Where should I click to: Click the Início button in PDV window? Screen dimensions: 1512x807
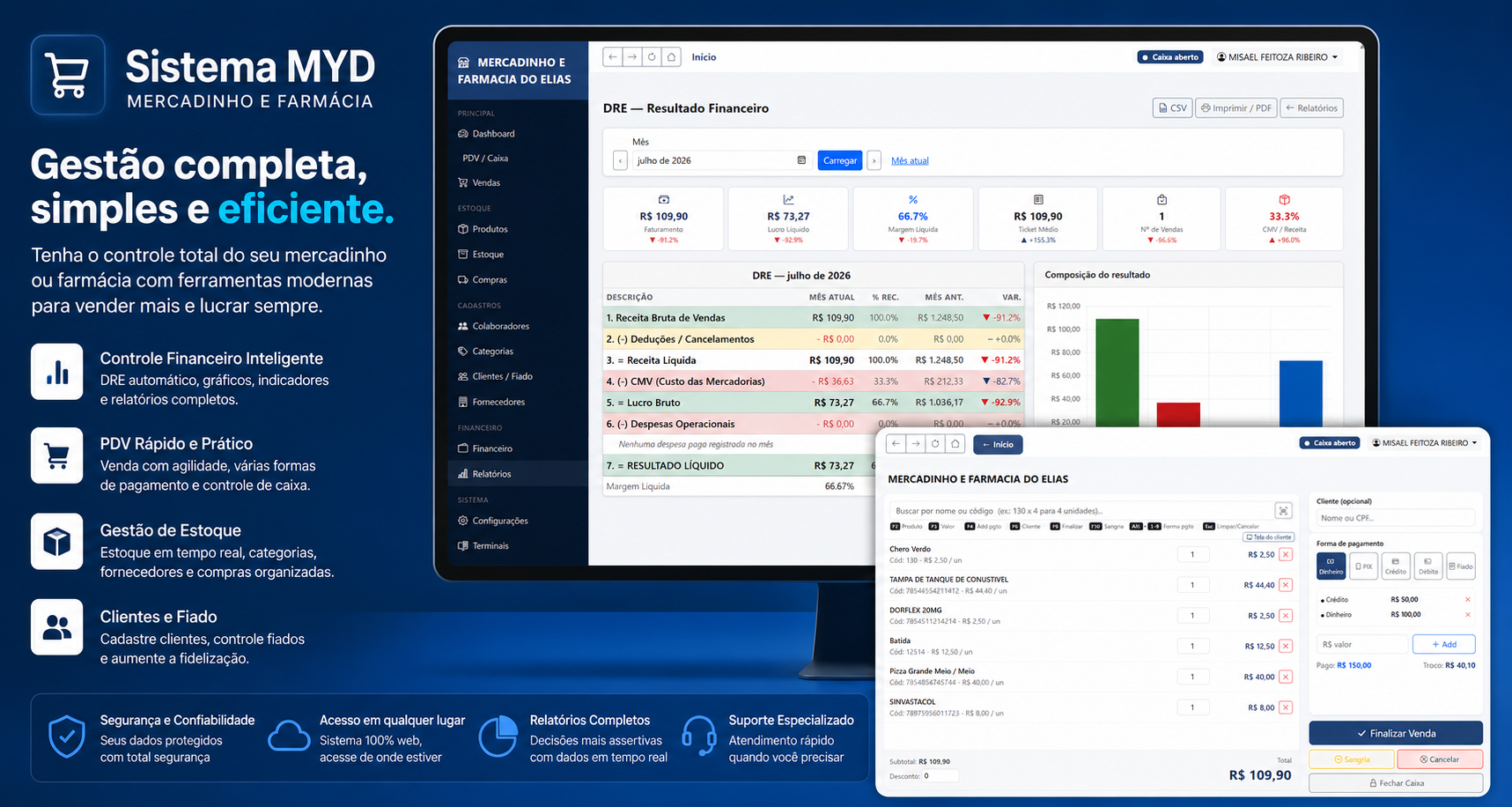point(998,444)
